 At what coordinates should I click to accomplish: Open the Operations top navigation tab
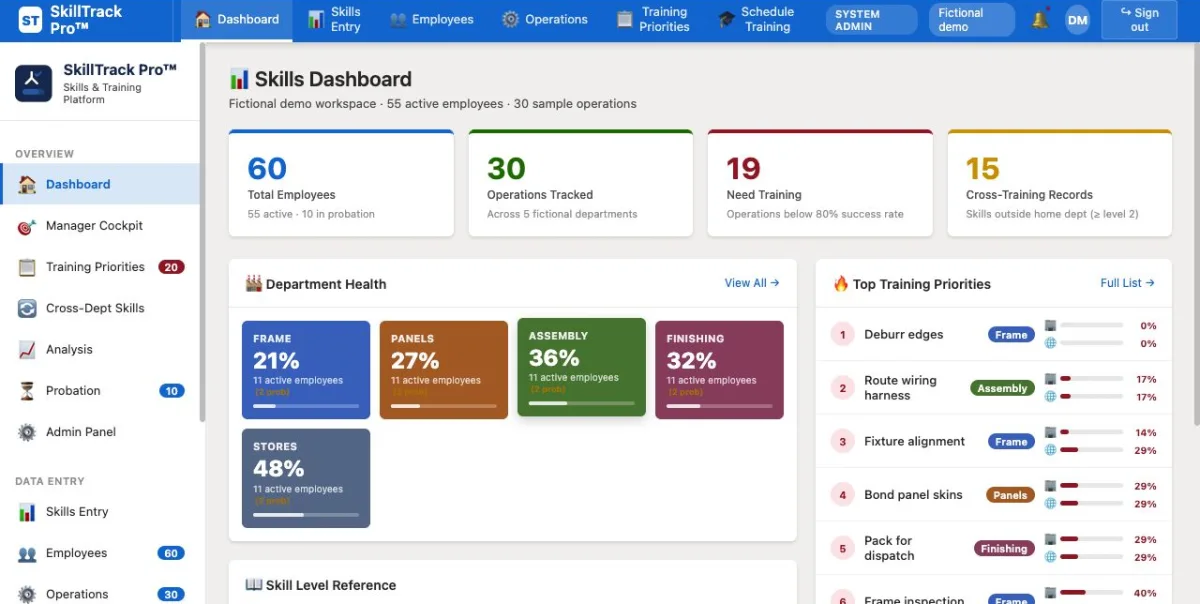pyautogui.click(x=545, y=20)
